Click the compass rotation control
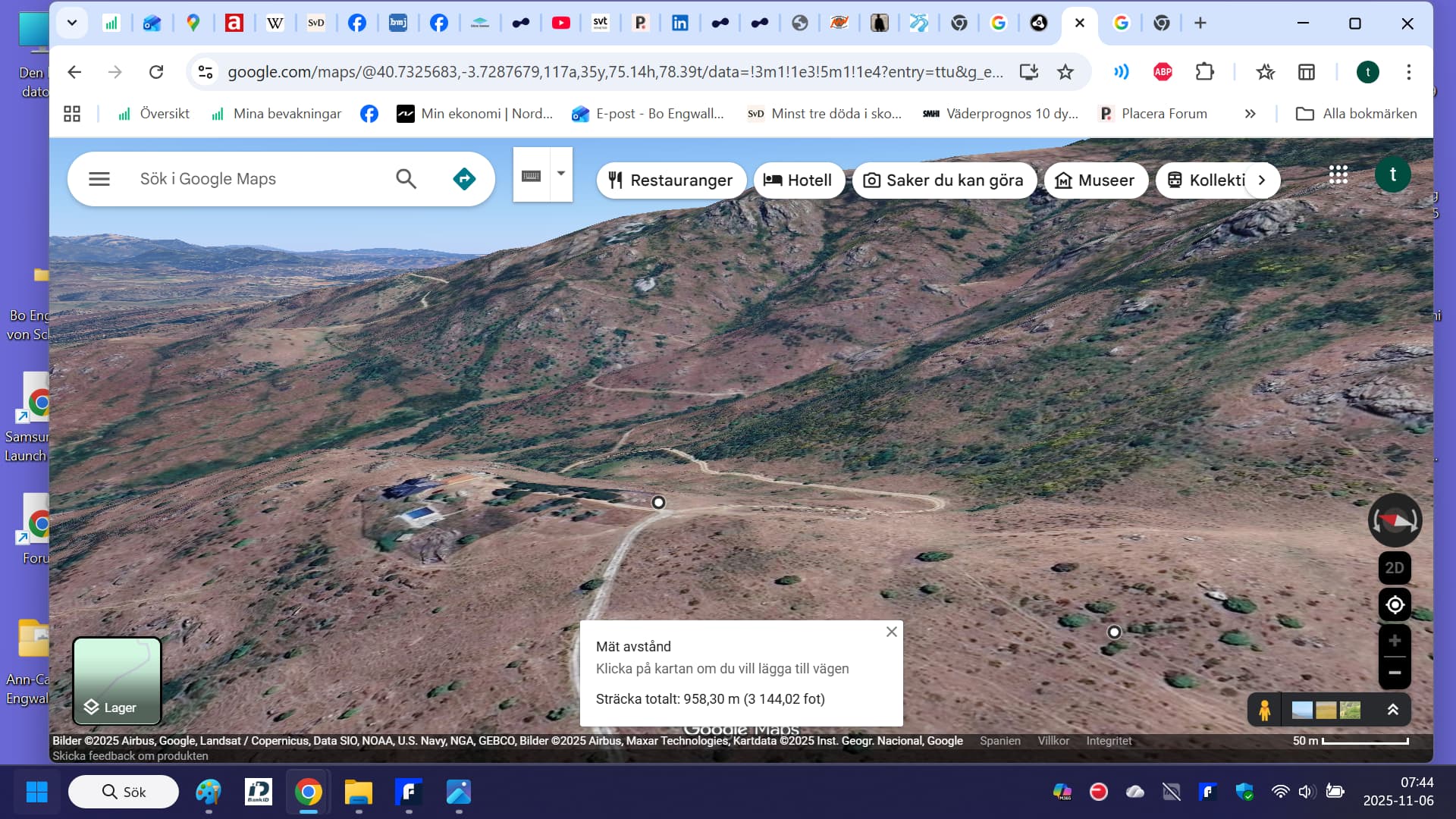Image resolution: width=1456 pixels, height=819 pixels. [1394, 520]
